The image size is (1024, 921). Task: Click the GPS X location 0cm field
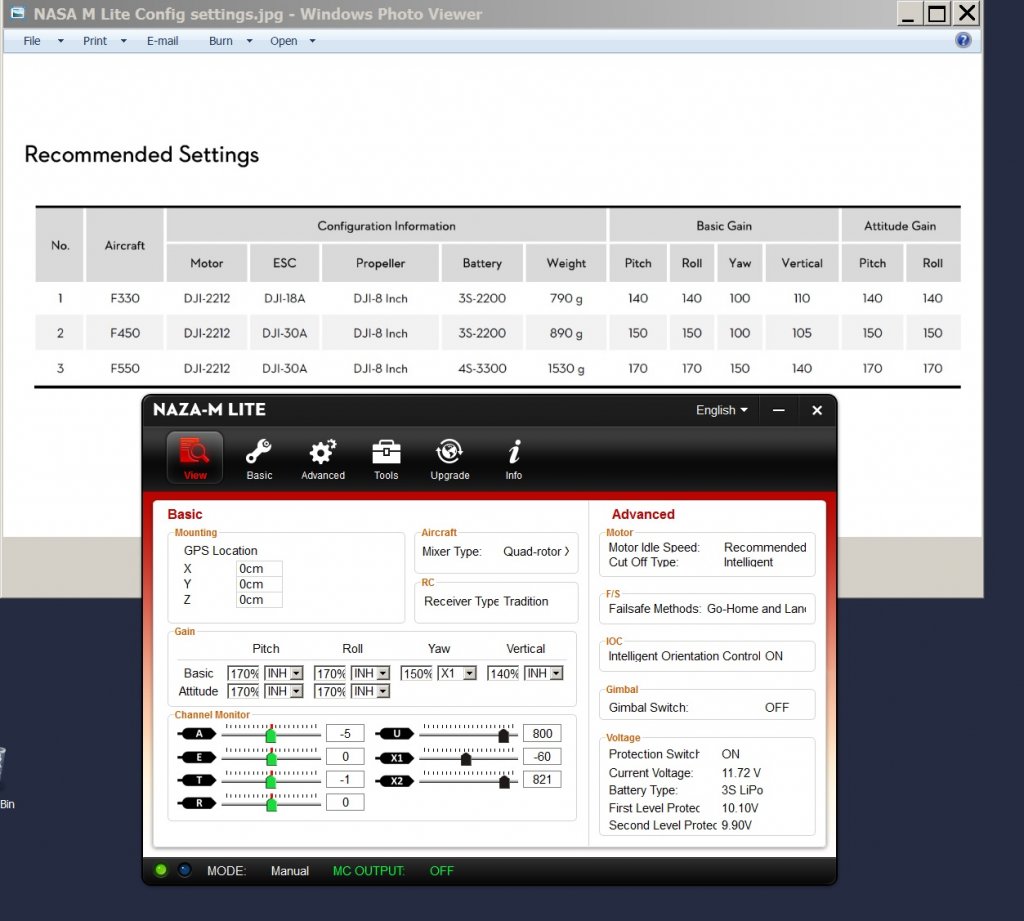point(259,568)
